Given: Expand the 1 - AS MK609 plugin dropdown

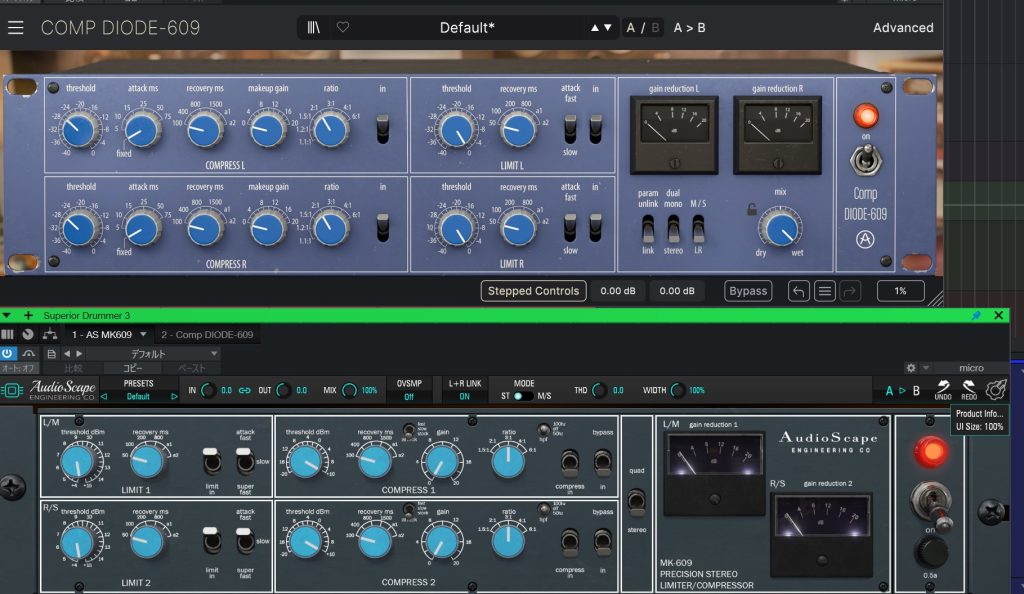Looking at the screenshot, I should coord(143,334).
